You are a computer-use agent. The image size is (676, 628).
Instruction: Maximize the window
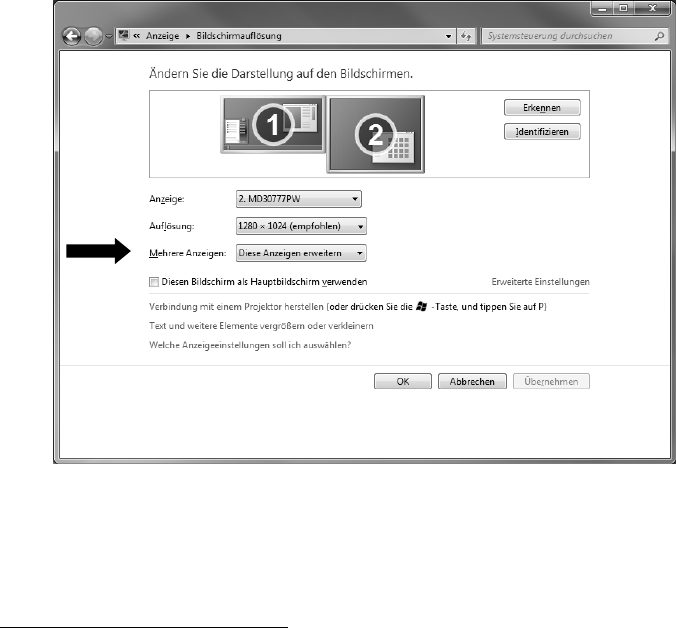click(x=623, y=8)
